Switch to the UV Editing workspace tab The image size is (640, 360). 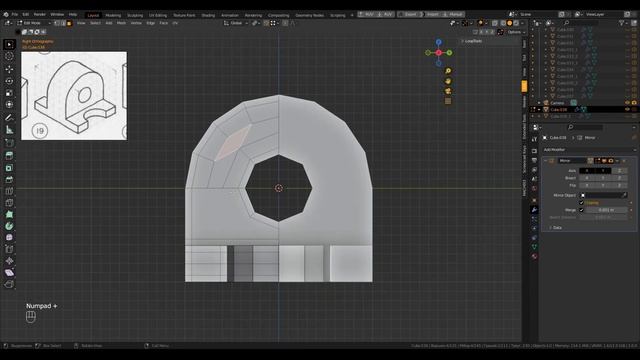click(158, 15)
